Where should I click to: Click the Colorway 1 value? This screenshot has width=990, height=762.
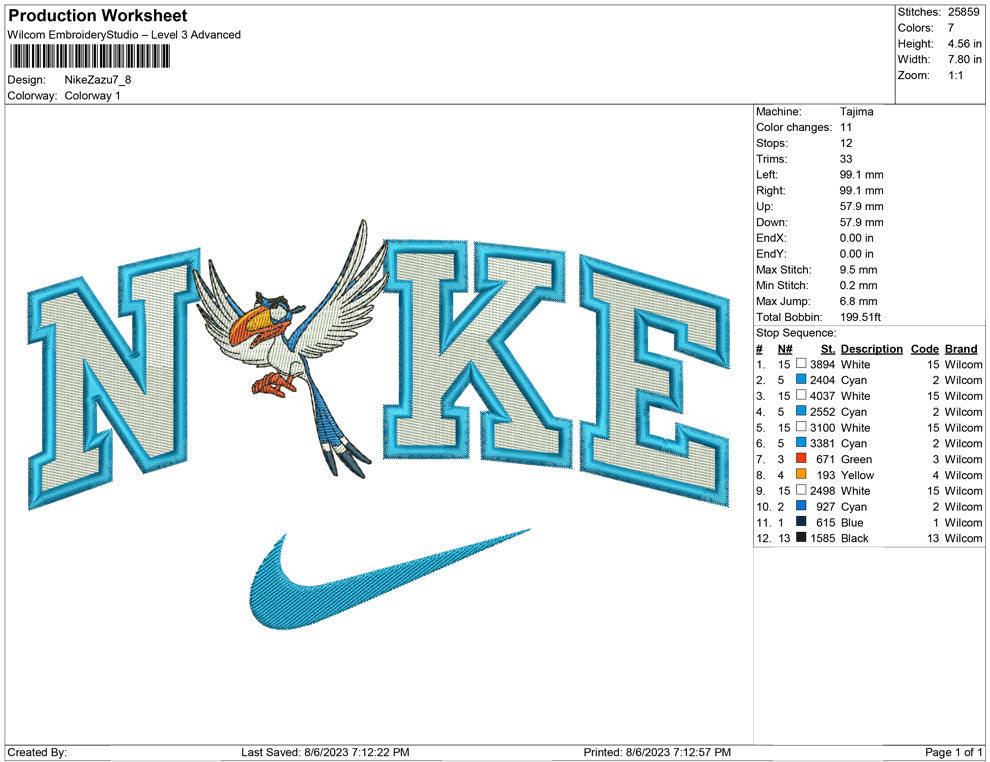tap(92, 95)
